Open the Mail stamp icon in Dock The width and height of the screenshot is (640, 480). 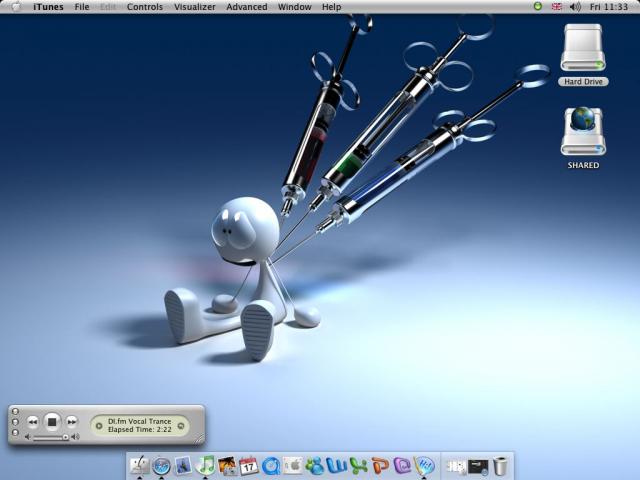click(183, 466)
